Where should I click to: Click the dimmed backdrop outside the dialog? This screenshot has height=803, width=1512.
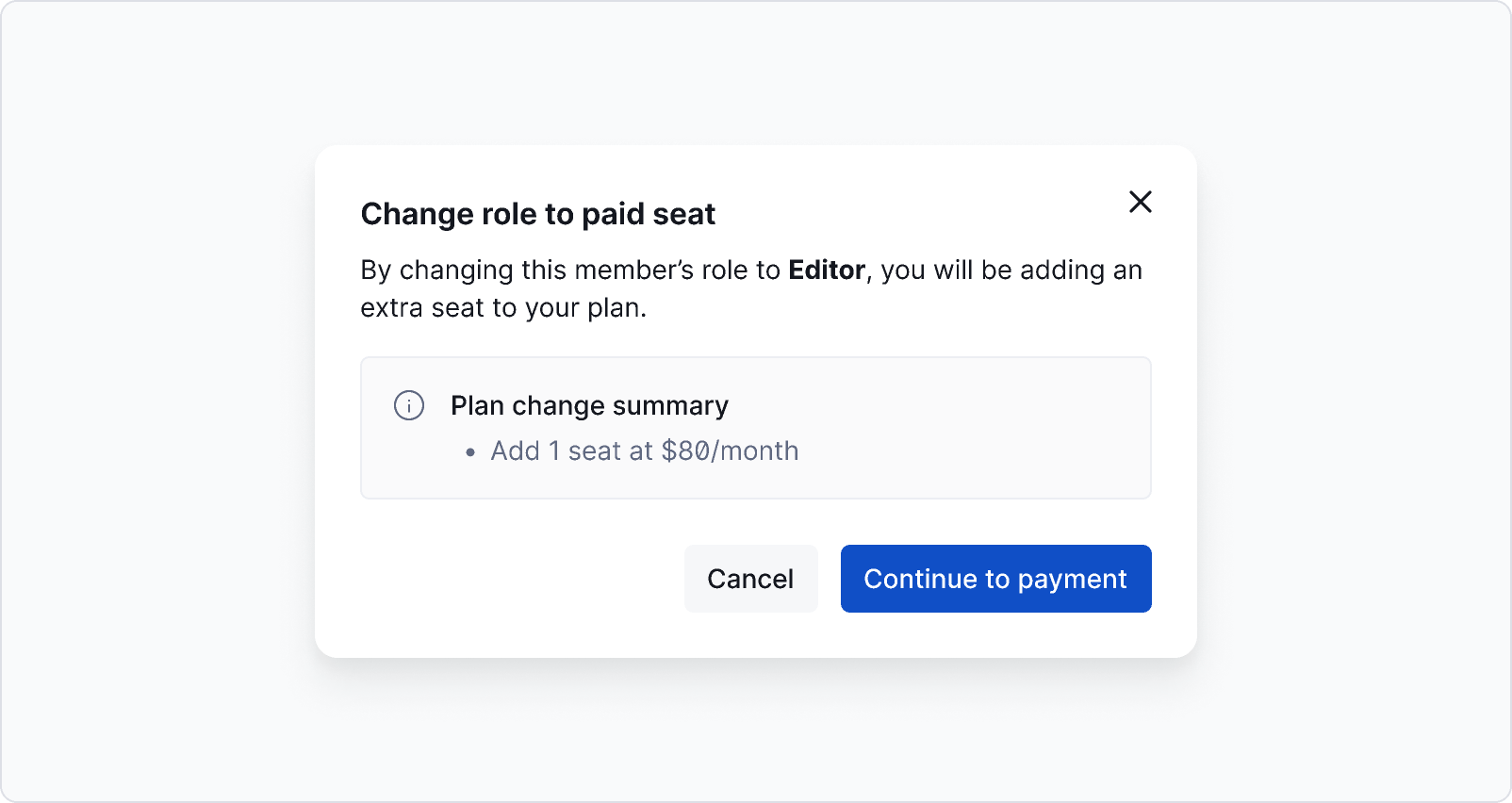[151, 396]
